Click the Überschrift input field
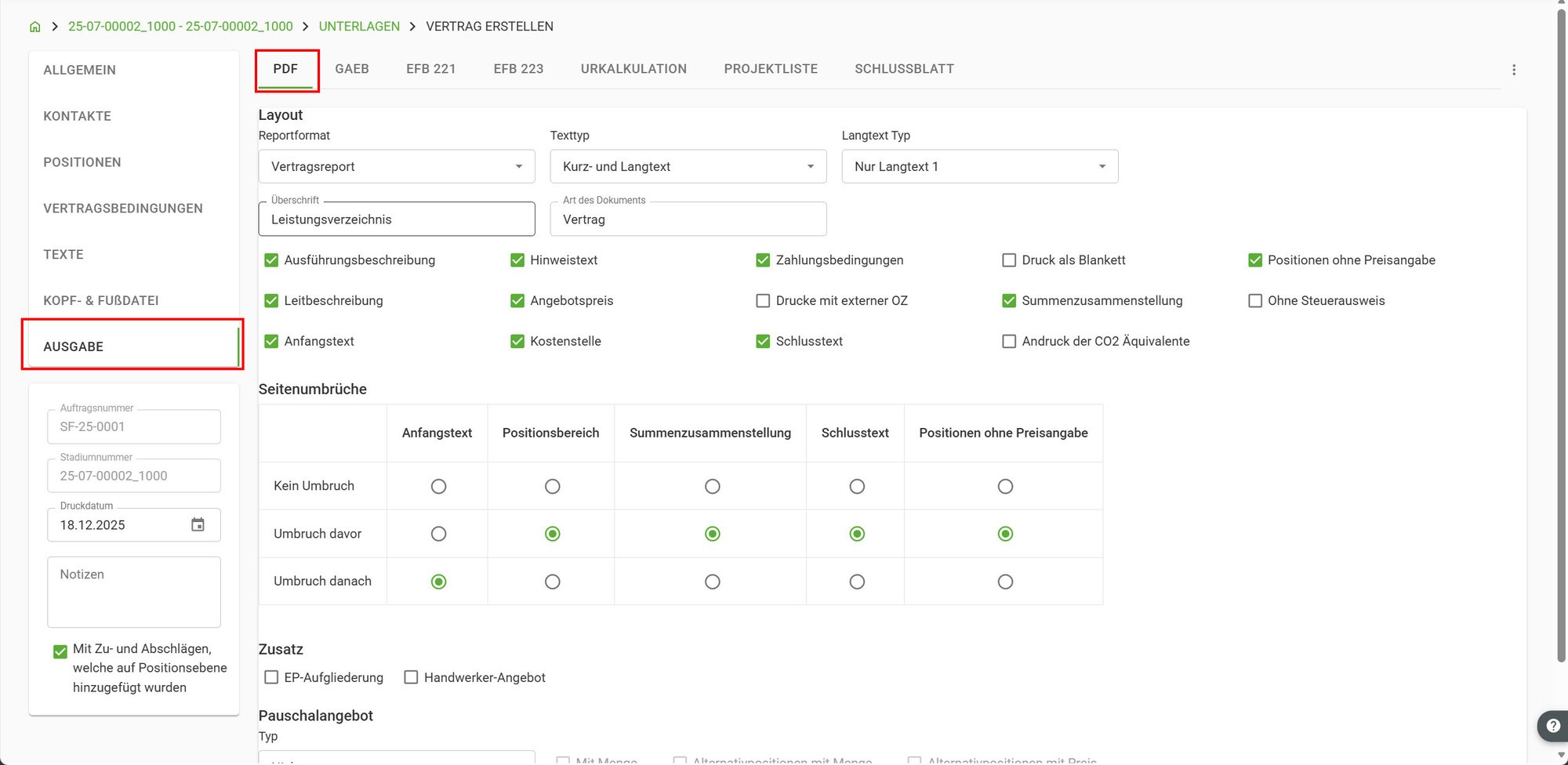Viewport: 1568px width, 765px height. (397, 219)
